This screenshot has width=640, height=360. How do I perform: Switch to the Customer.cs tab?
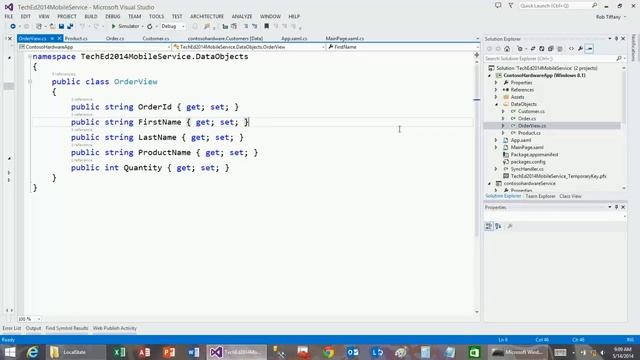pos(156,38)
